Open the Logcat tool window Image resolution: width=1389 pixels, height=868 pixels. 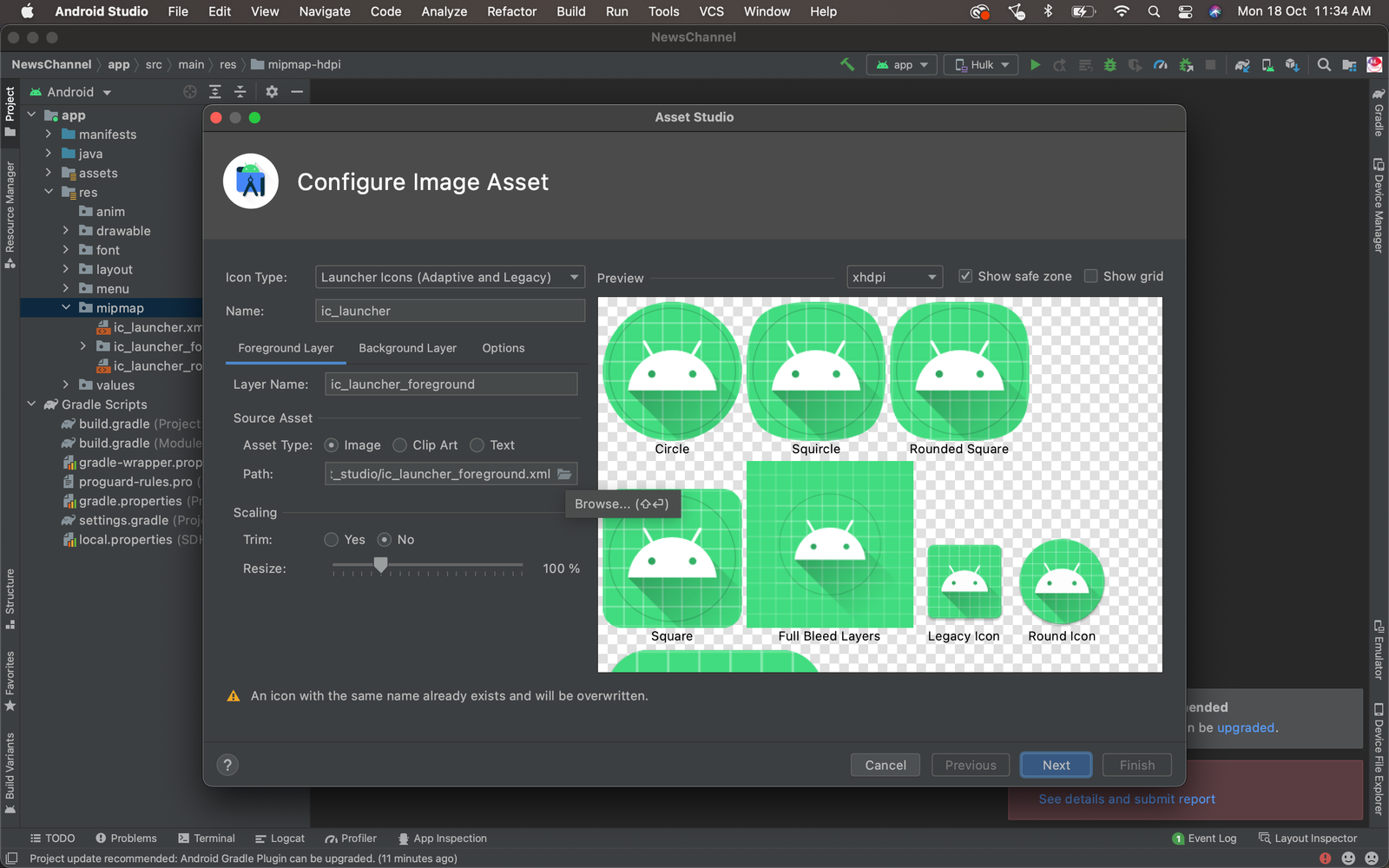pyautogui.click(x=280, y=838)
